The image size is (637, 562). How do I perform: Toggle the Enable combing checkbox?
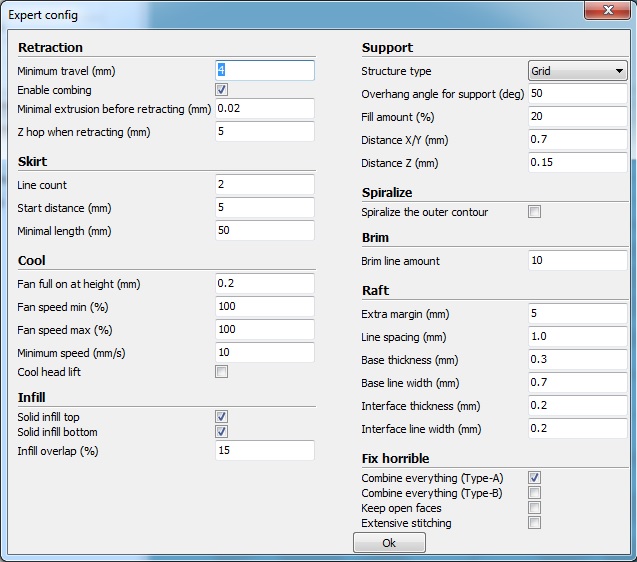222,90
